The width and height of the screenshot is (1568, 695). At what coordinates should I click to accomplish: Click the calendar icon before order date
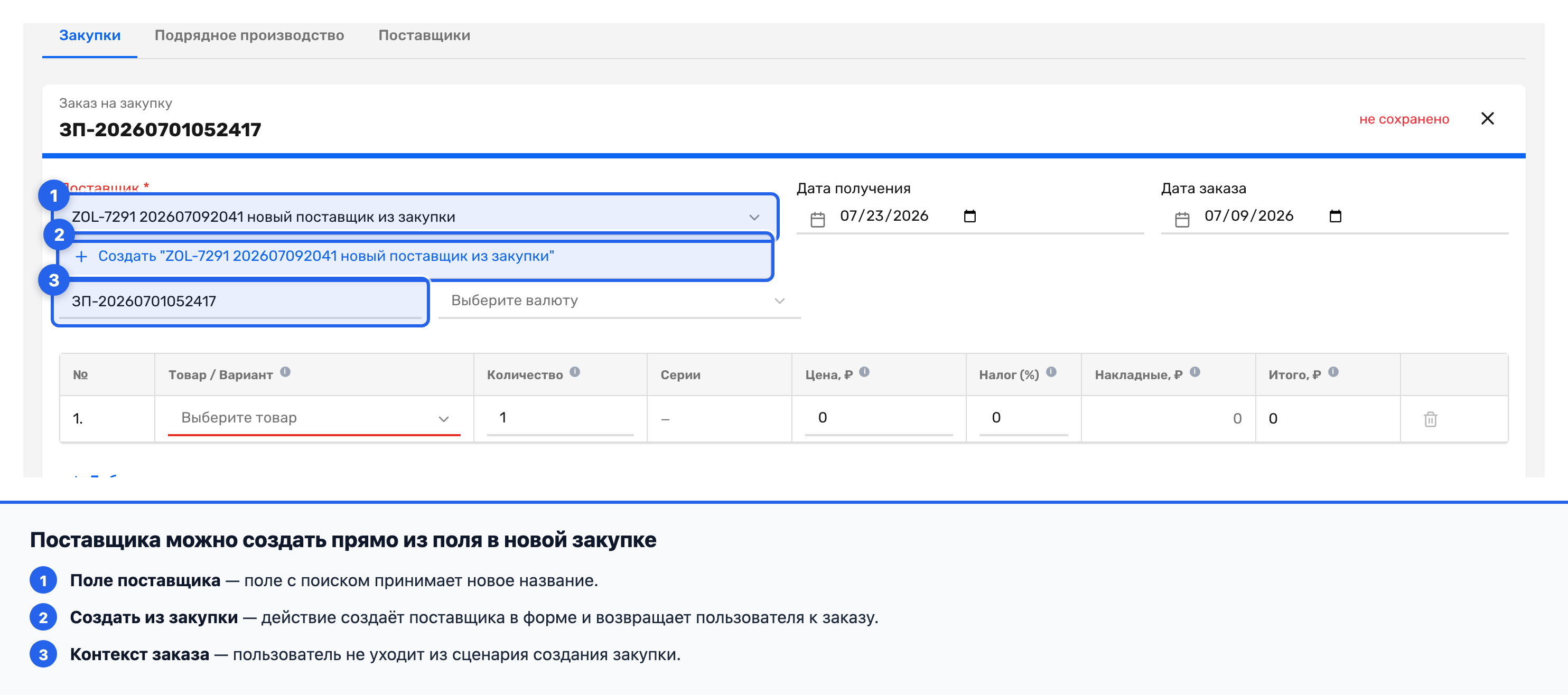tap(1181, 219)
